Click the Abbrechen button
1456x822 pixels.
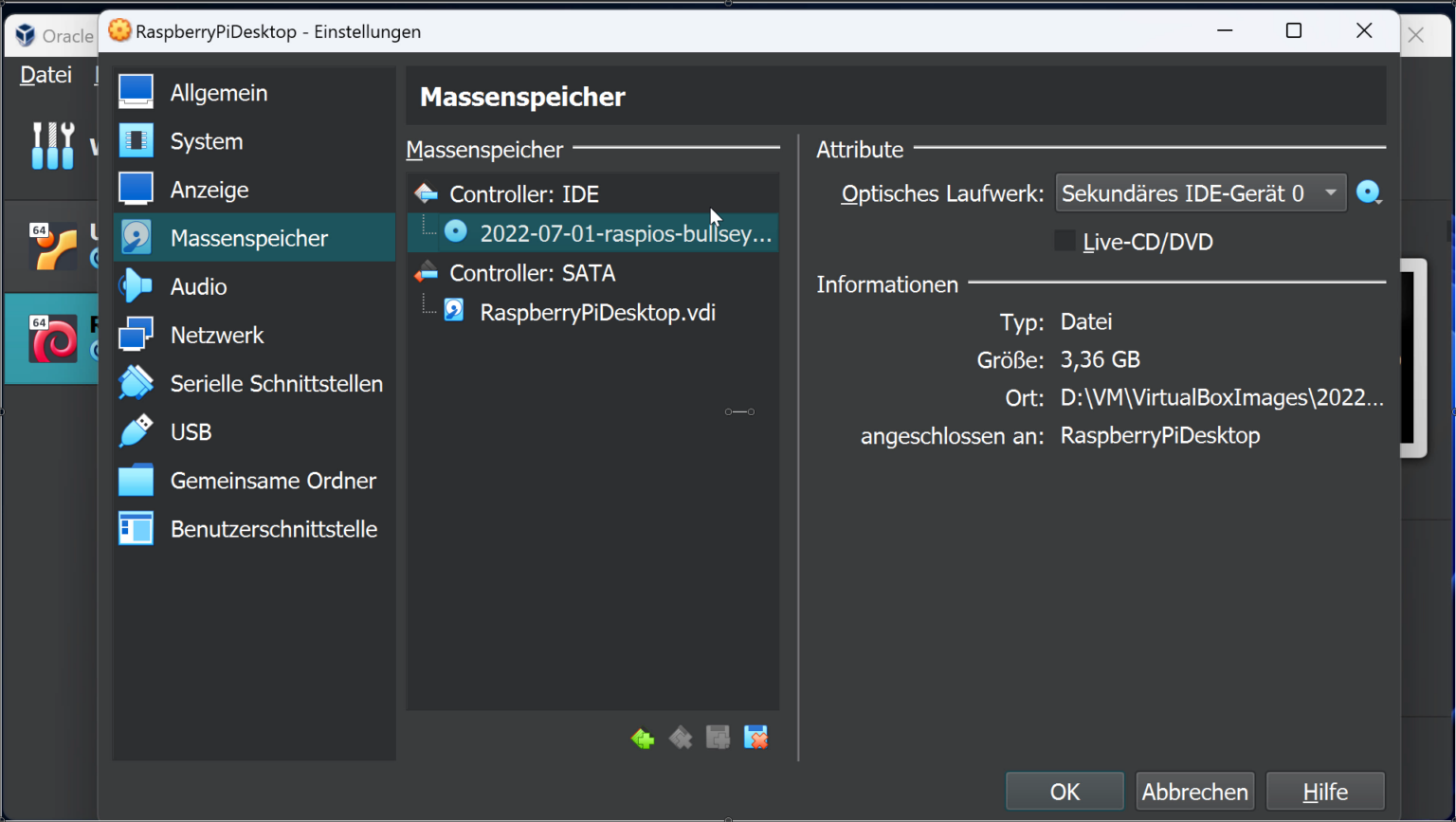click(1194, 792)
